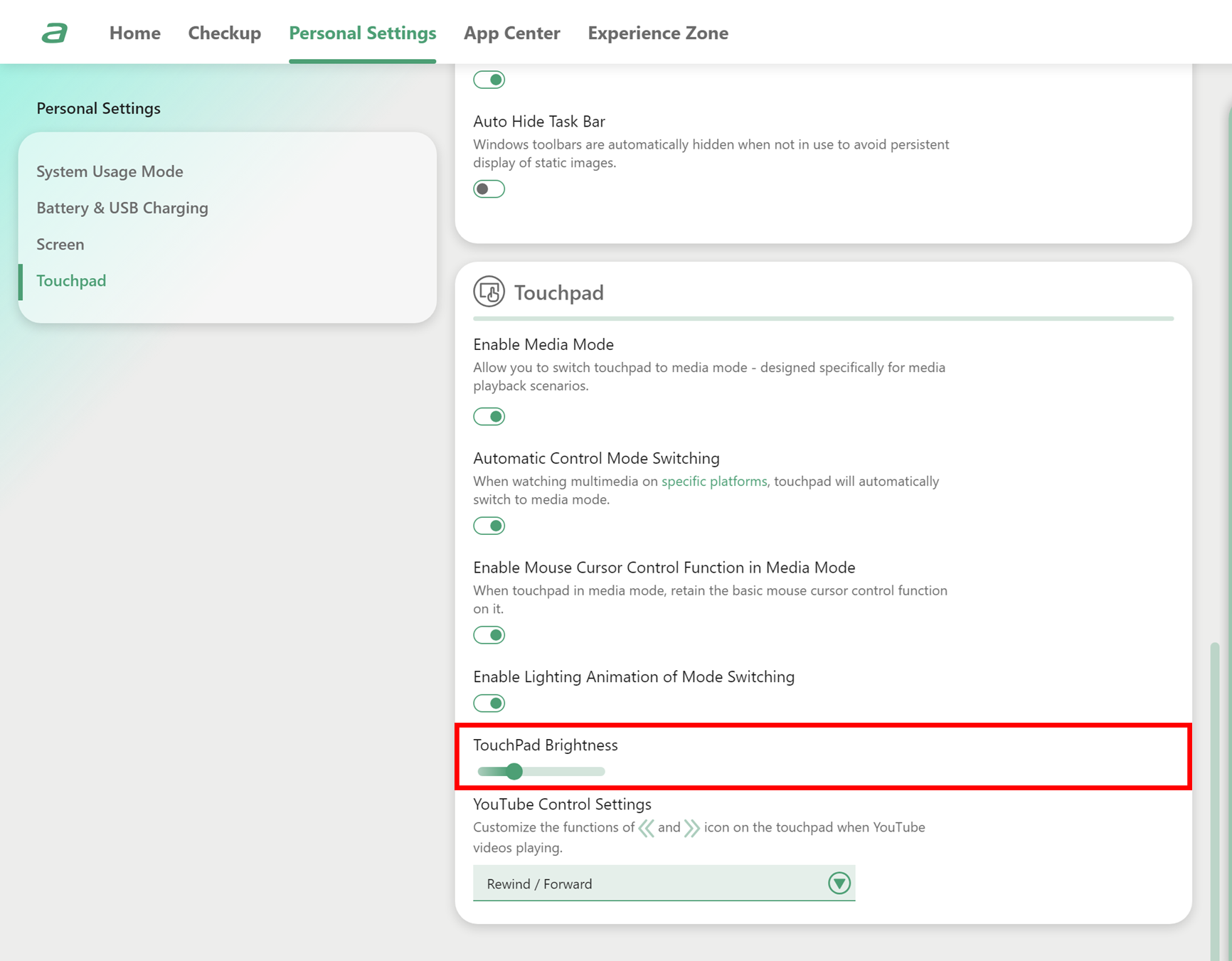Click the YouTube control dropdown arrow
The image size is (1232, 961).
coord(839,883)
